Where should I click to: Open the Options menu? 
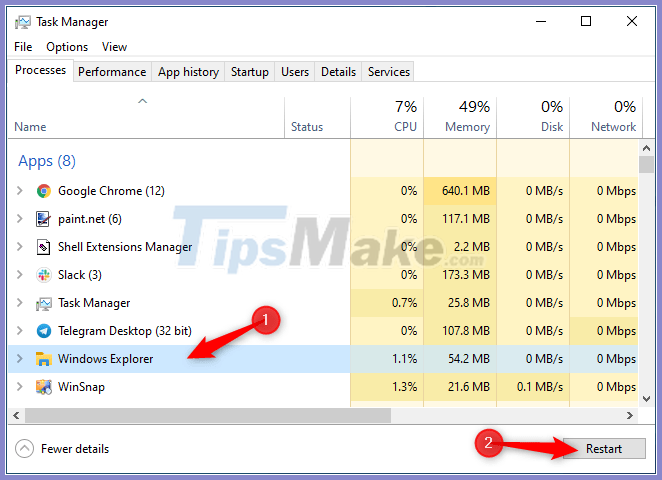click(67, 47)
